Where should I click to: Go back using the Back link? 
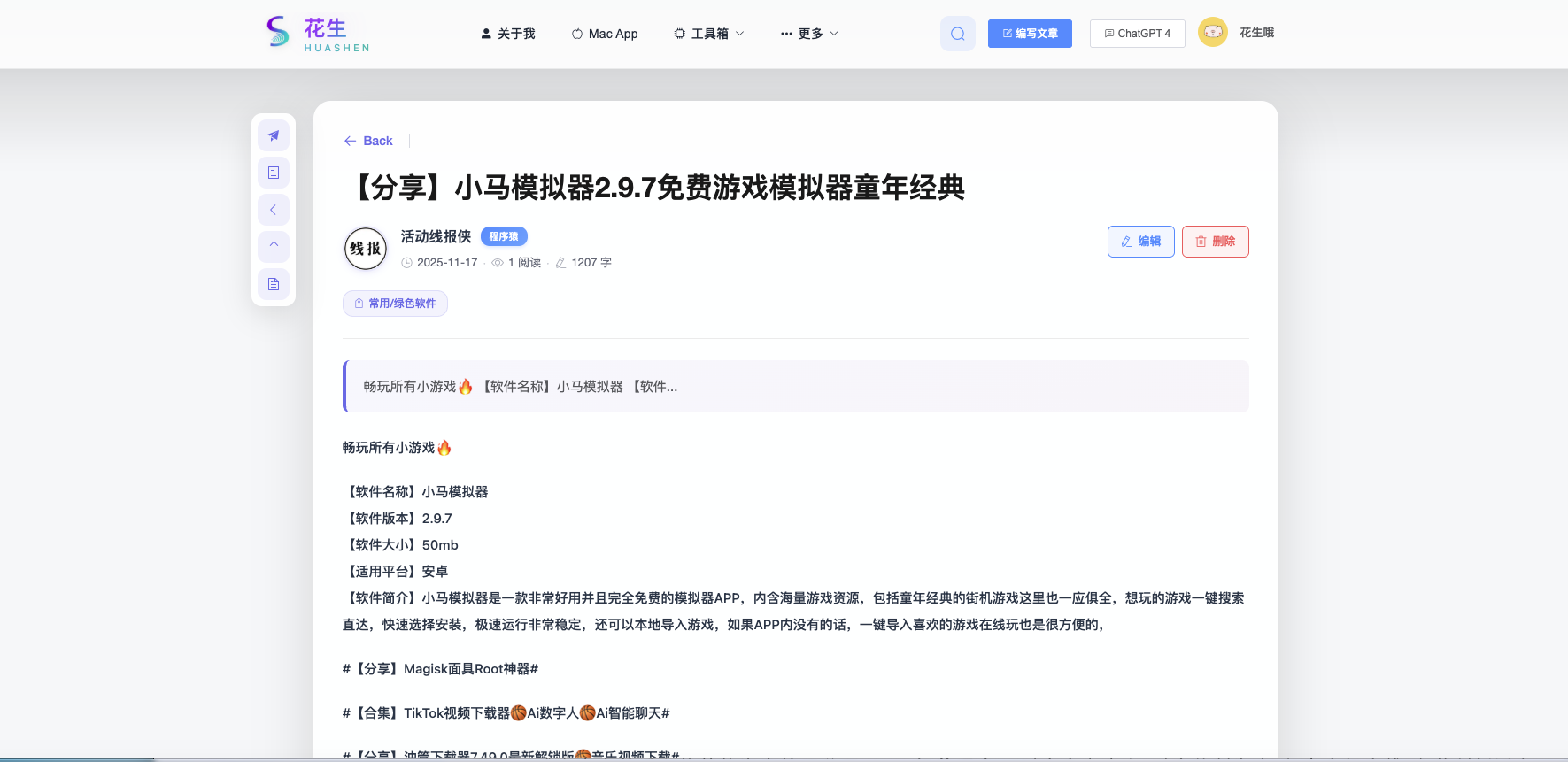368,141
